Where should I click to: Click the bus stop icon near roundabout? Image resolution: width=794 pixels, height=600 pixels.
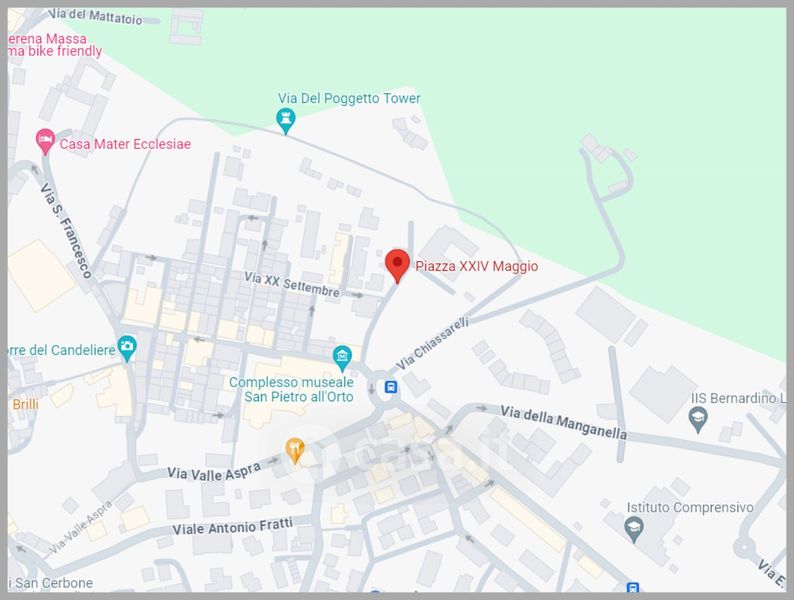[x=390, y=387]
